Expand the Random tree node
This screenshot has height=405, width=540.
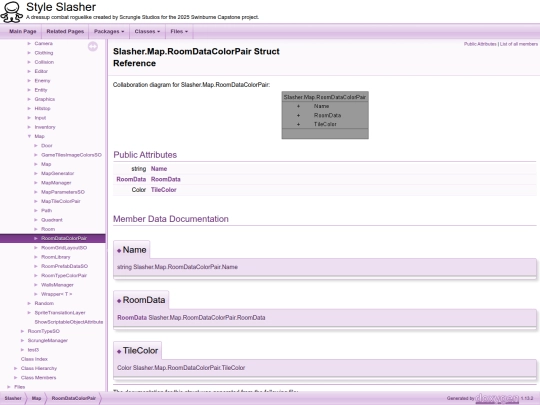(29, 303)
